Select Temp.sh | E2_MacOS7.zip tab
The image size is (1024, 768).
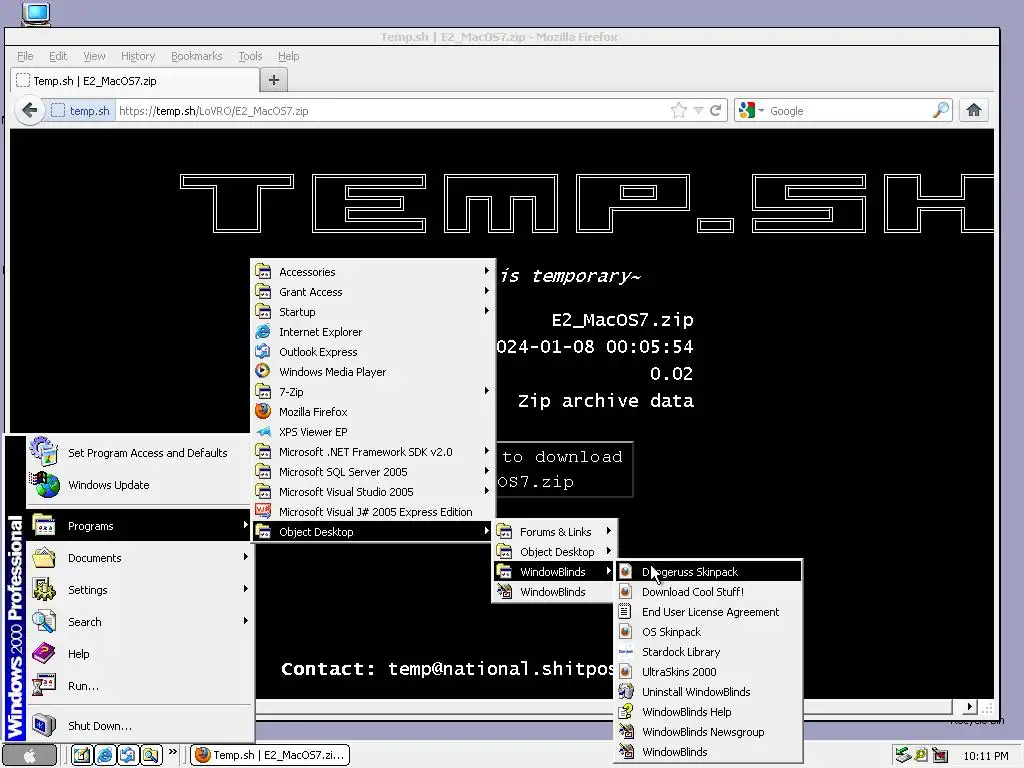coord(135,81)
